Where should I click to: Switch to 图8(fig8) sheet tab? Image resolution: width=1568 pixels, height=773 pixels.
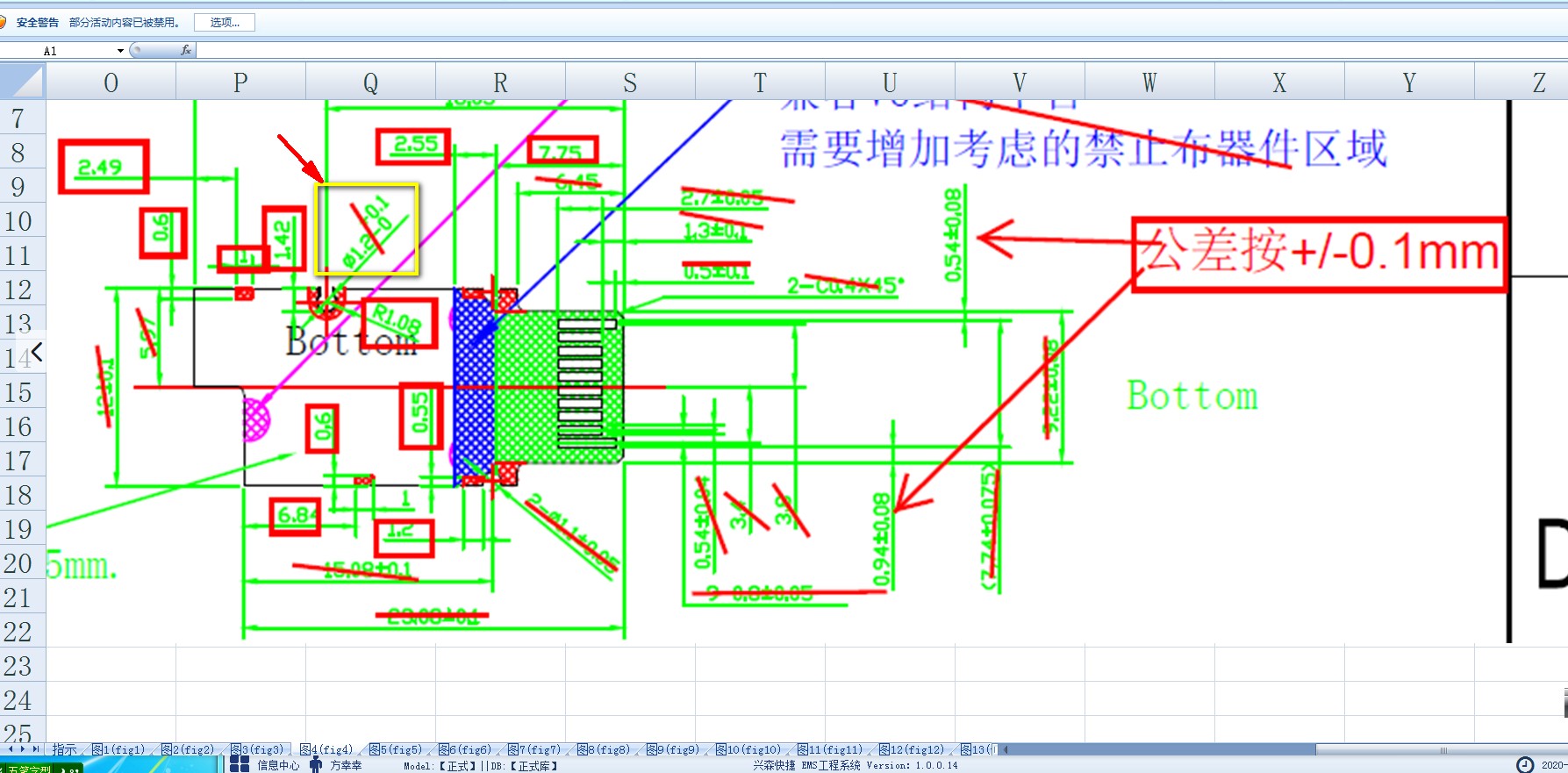(604, 749)
